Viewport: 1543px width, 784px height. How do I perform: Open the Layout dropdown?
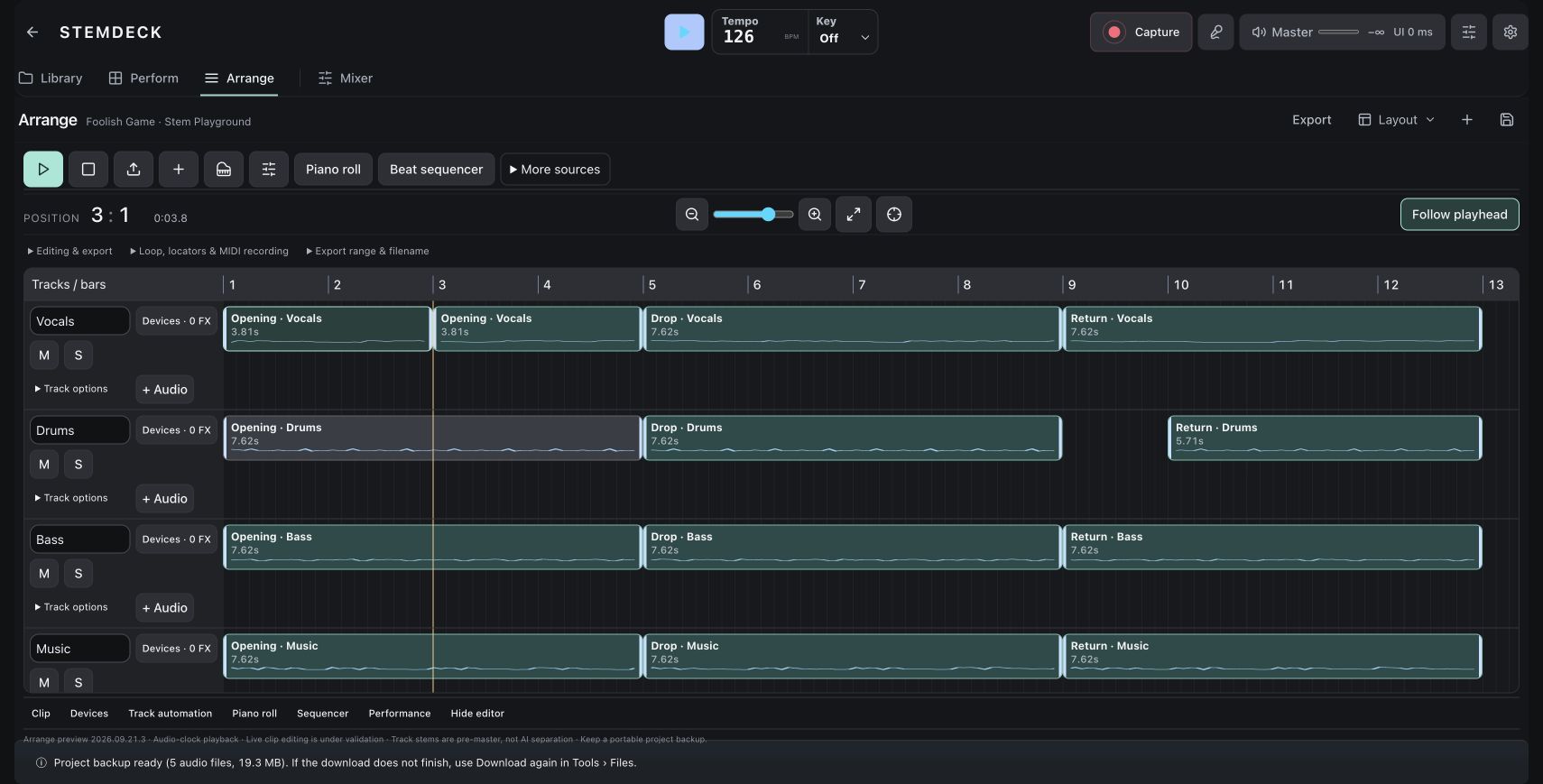click(x=1397, y=120)
